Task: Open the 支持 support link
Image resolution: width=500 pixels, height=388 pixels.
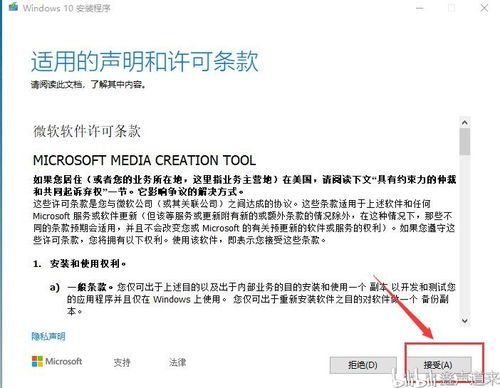Action: click(x=122, y=362)
